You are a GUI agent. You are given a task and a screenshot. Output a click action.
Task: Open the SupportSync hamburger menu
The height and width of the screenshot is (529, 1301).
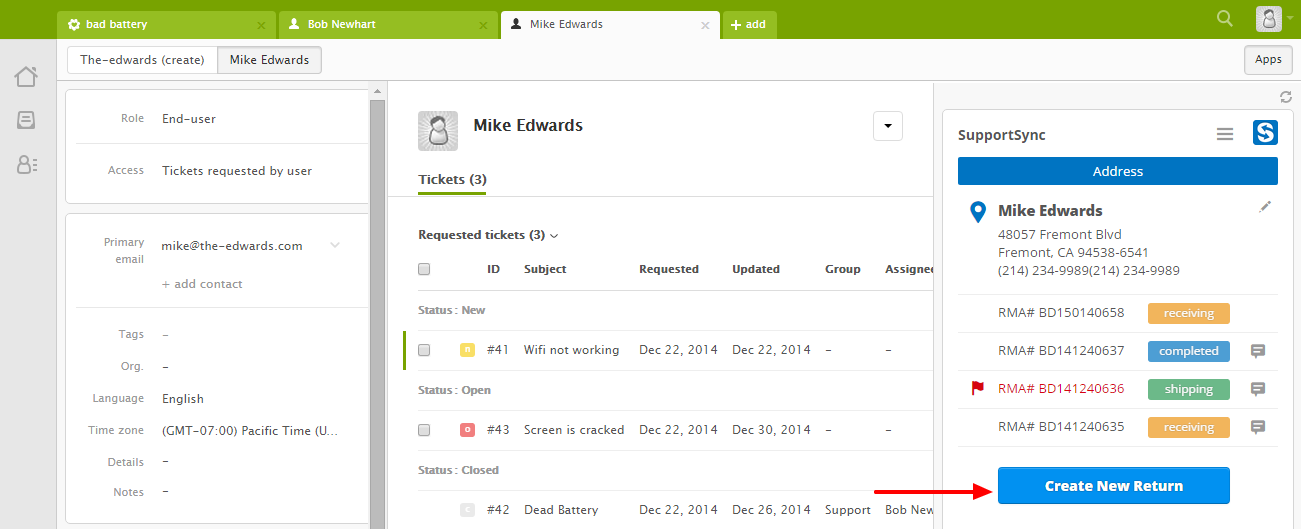coord(1225,134)
